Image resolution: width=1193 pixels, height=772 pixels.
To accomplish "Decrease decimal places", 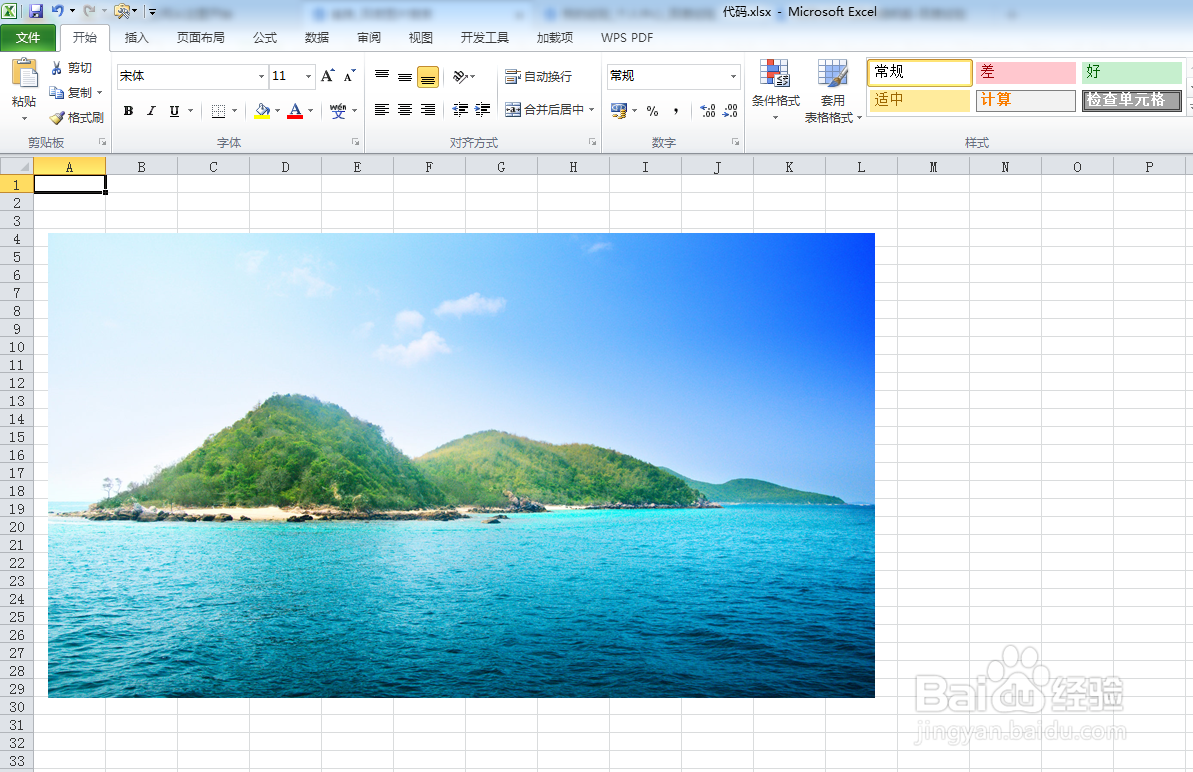I will pos(730,111).
